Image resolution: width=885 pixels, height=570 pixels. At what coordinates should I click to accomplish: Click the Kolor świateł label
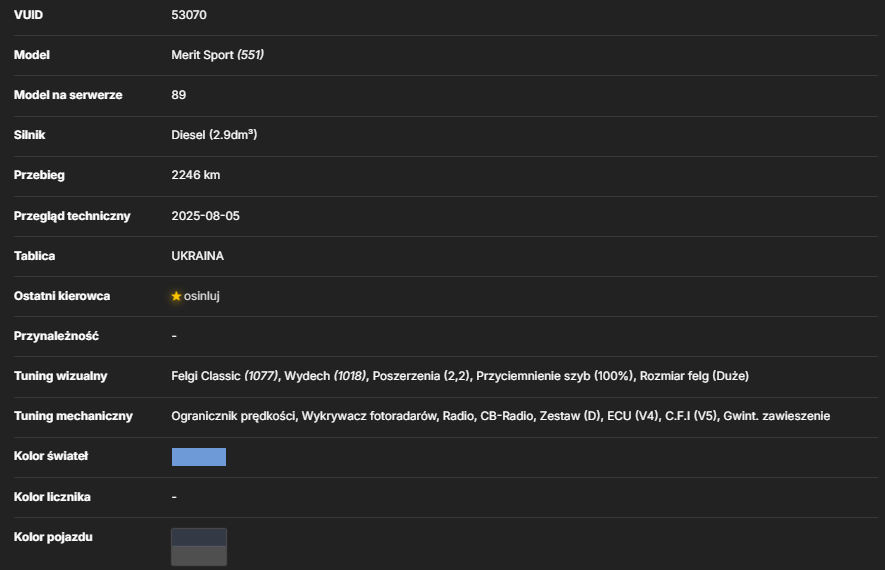(51, 456)
